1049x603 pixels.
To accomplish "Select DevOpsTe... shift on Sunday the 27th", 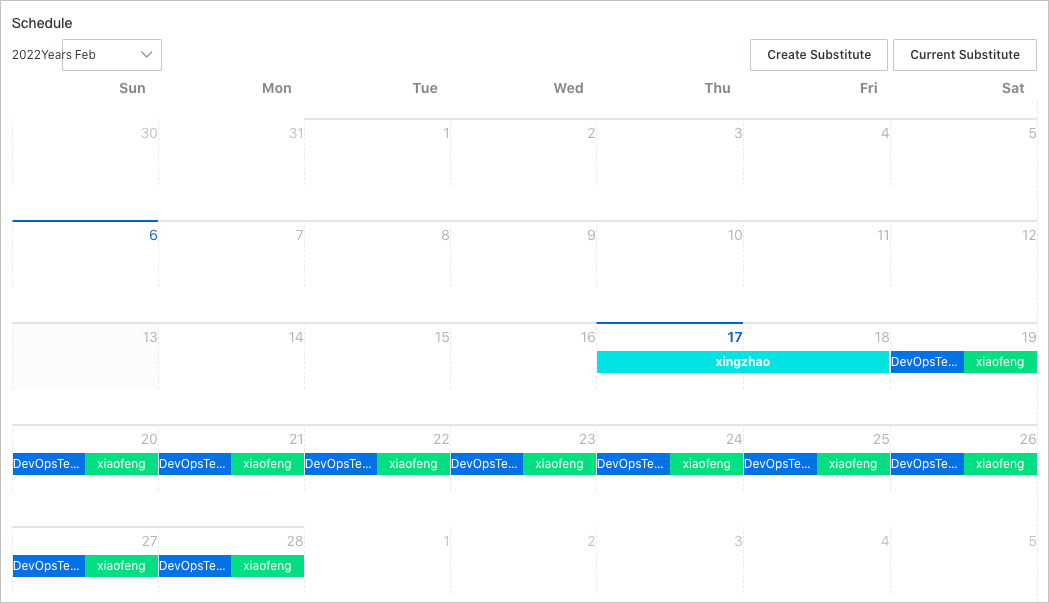I will tap(49, 566).
